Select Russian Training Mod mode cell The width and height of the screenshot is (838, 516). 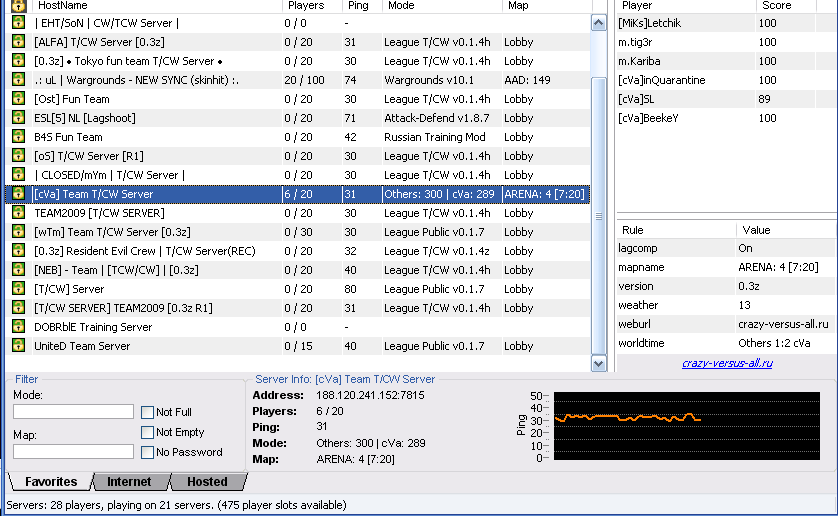(434, 137)
